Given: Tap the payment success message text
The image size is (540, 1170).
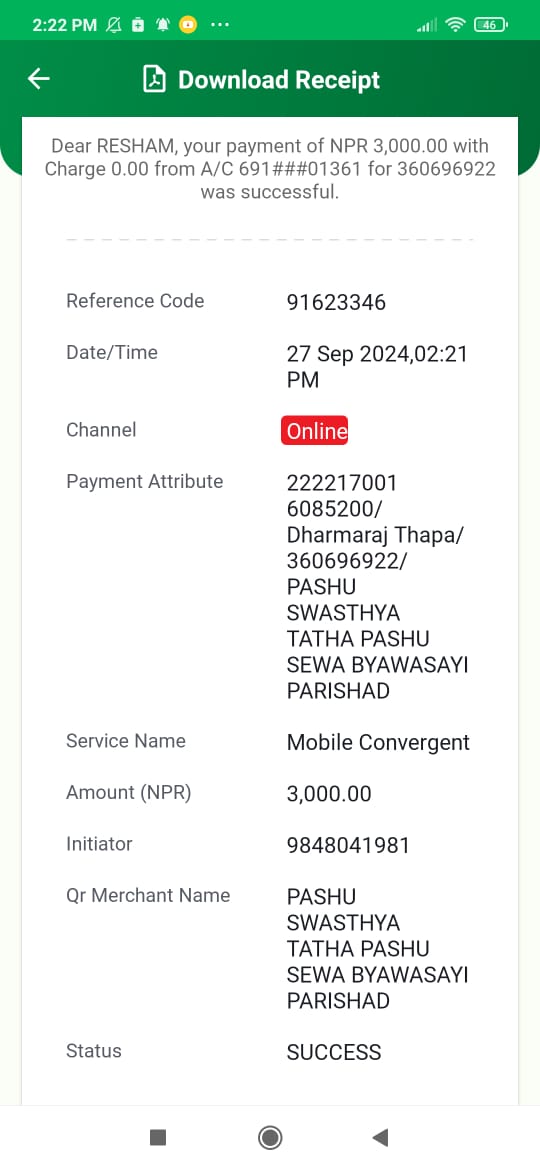Looking at the screenshot, I should click(270, 169).
